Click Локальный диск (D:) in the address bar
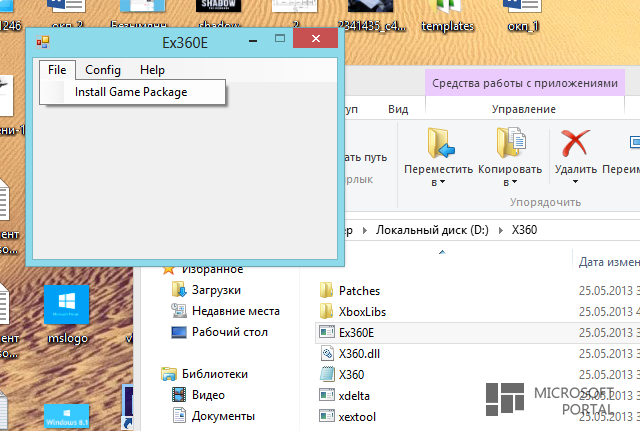The width and height of the screenshot is (640, 431). point(432,230)
